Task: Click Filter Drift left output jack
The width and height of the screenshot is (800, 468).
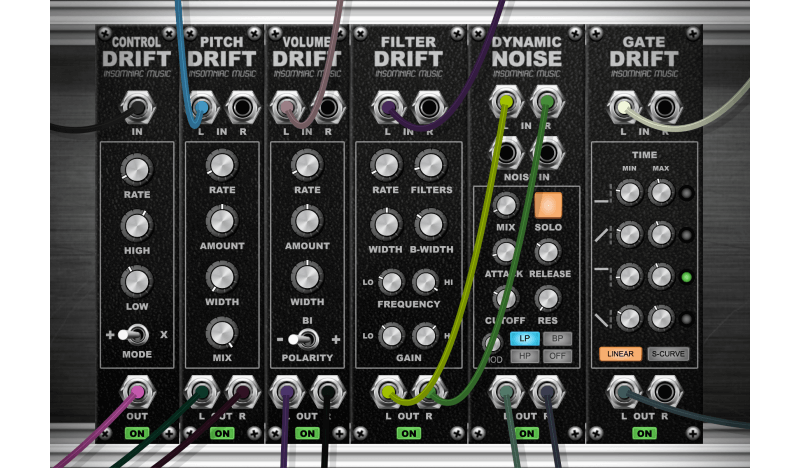Action: point(388,392)
